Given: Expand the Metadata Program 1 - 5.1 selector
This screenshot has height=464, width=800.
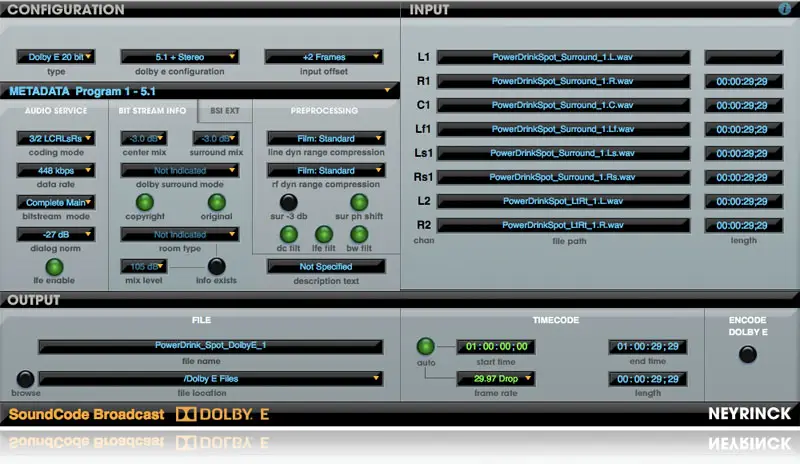Looking at the screenshot, I should 199,91.
